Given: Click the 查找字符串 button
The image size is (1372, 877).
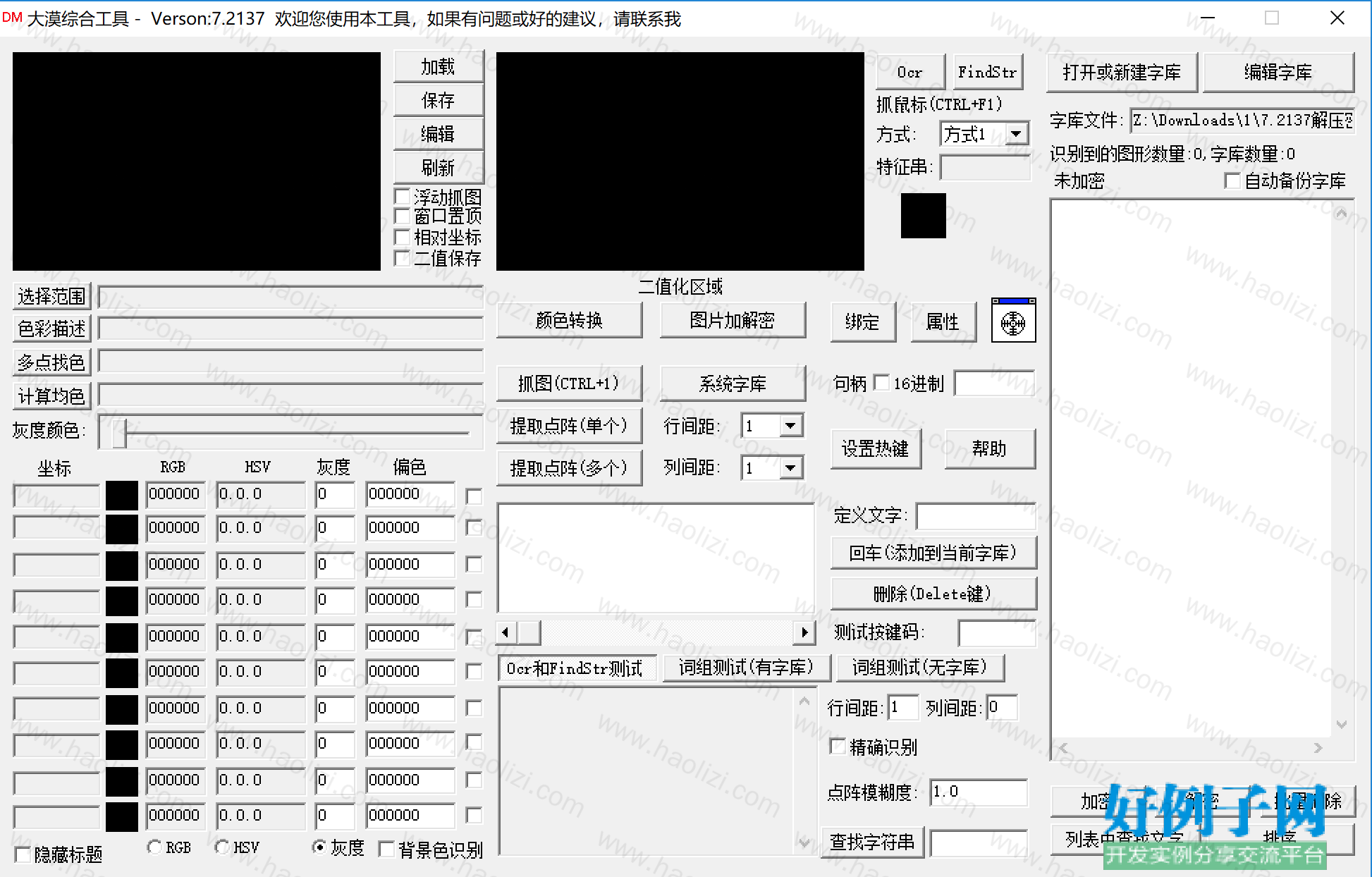Looking at the screenshot, I should click(873, 842).
